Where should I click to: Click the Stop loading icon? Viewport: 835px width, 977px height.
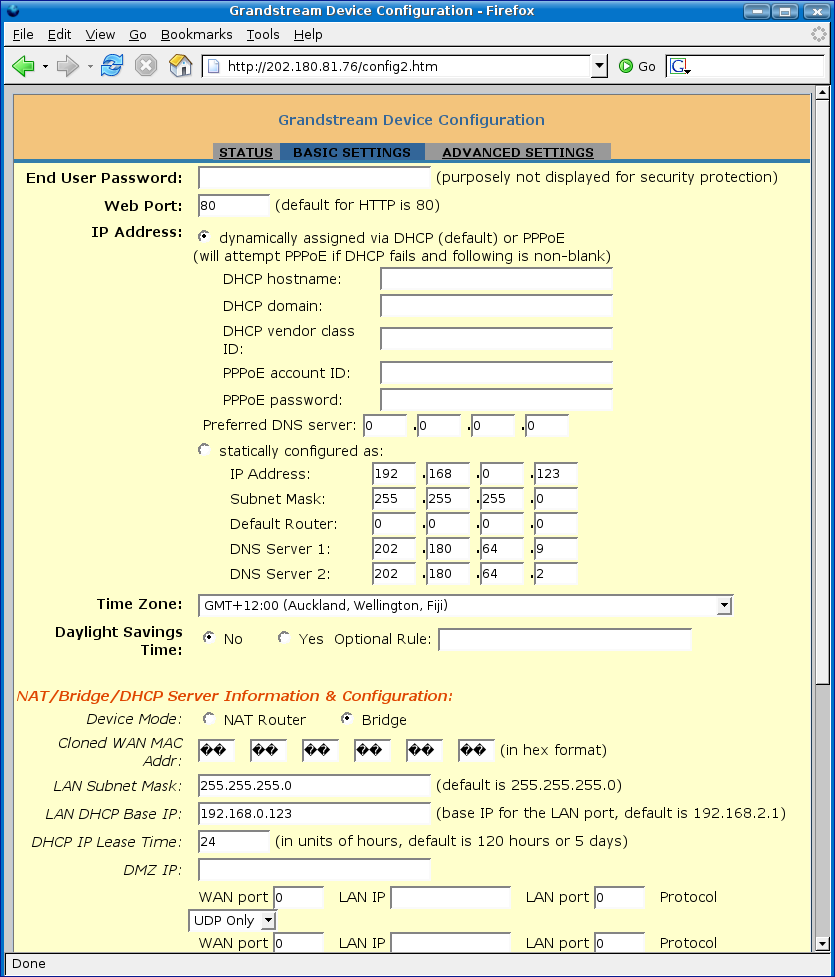pyautogui.click(x=146, y=65)
